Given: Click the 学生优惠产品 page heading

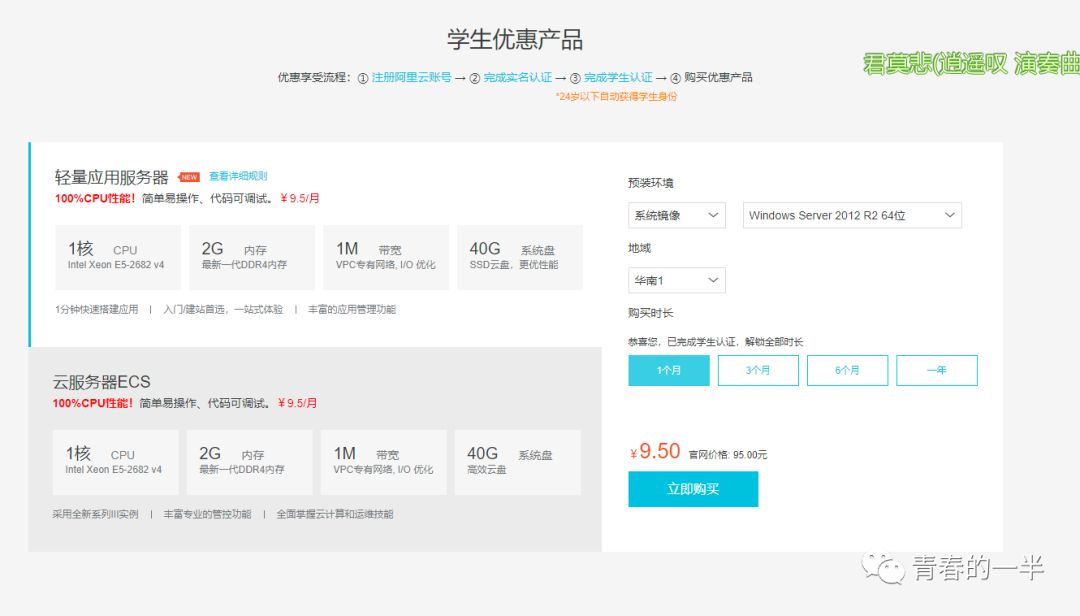Looking at the screenshot, I should point(515,39).
